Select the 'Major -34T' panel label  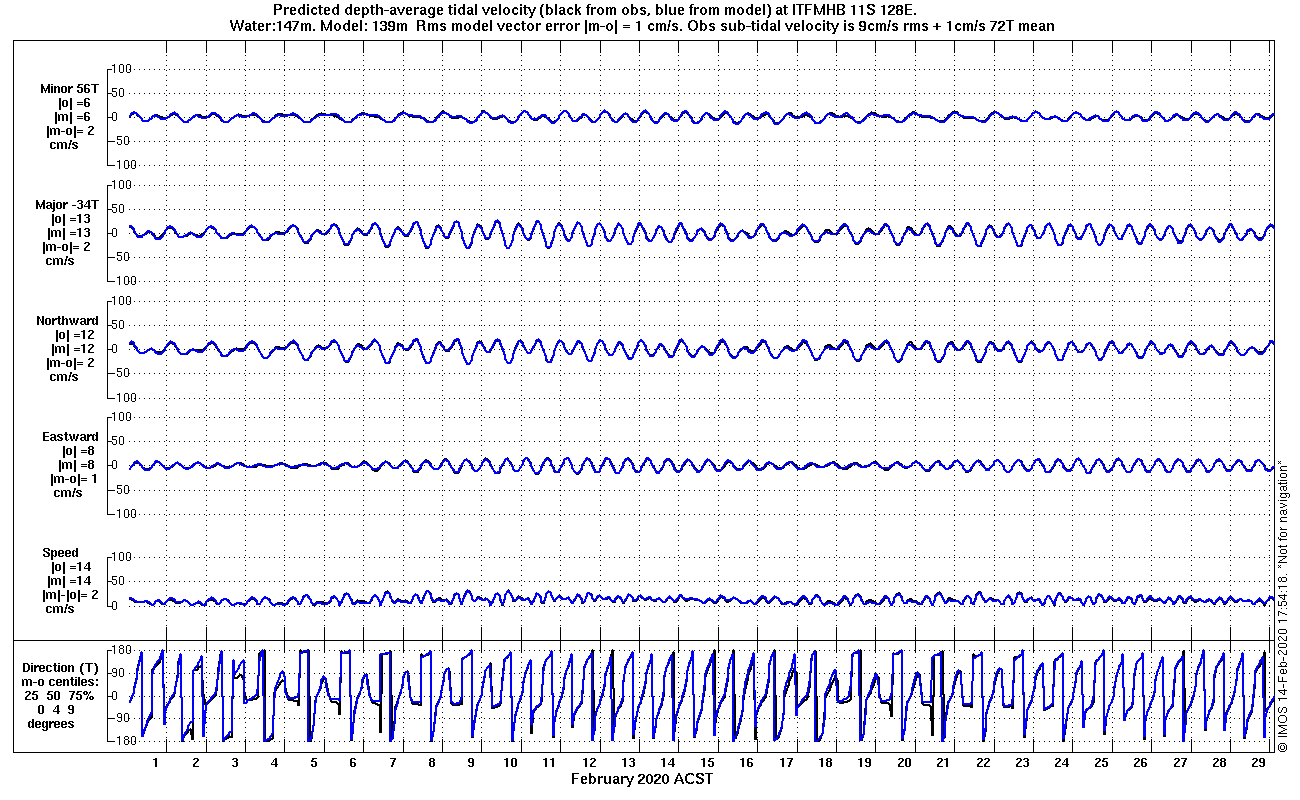(x=67, y=205)
